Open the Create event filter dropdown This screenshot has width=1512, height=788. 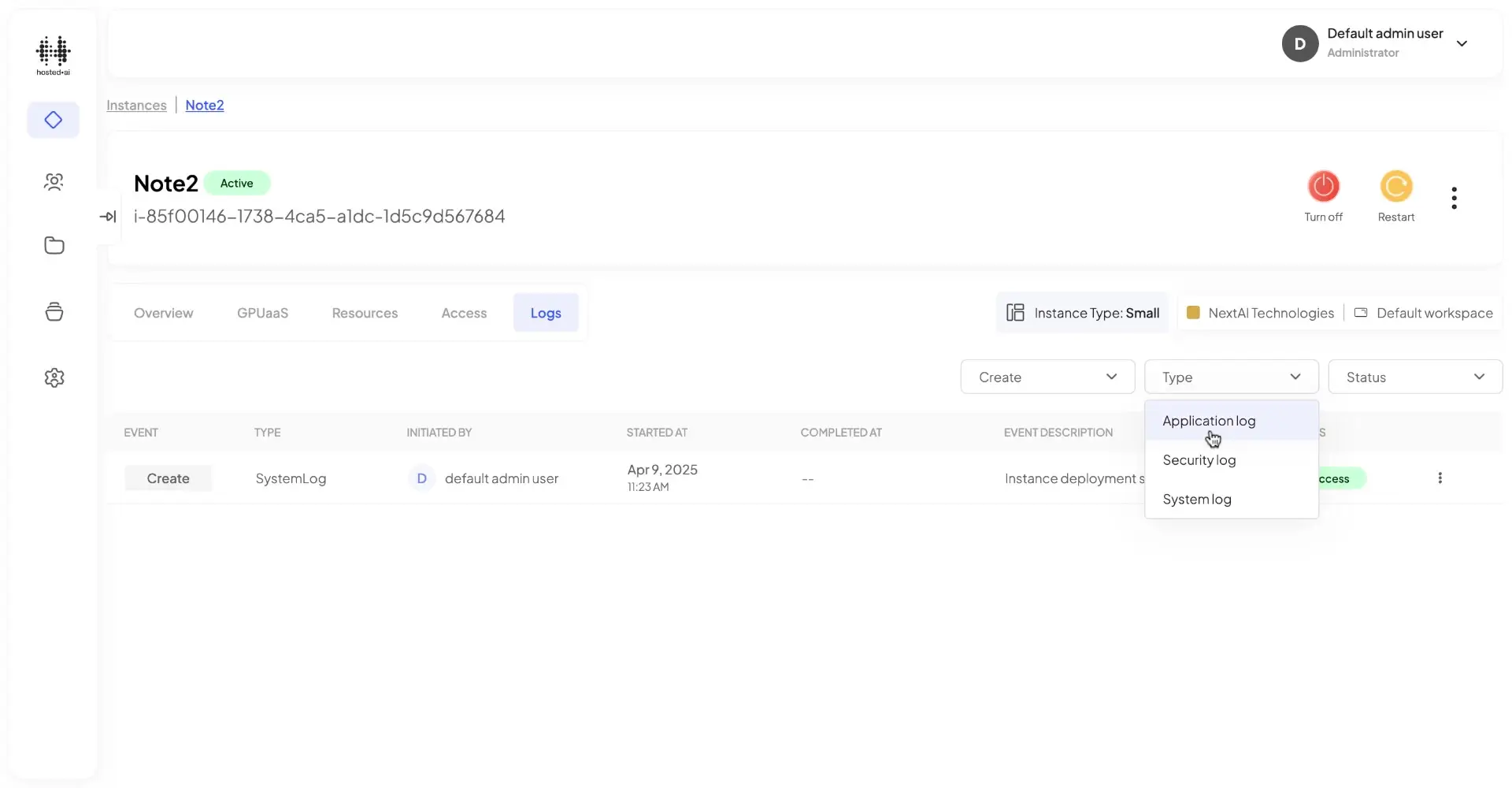click(1047, 377)
